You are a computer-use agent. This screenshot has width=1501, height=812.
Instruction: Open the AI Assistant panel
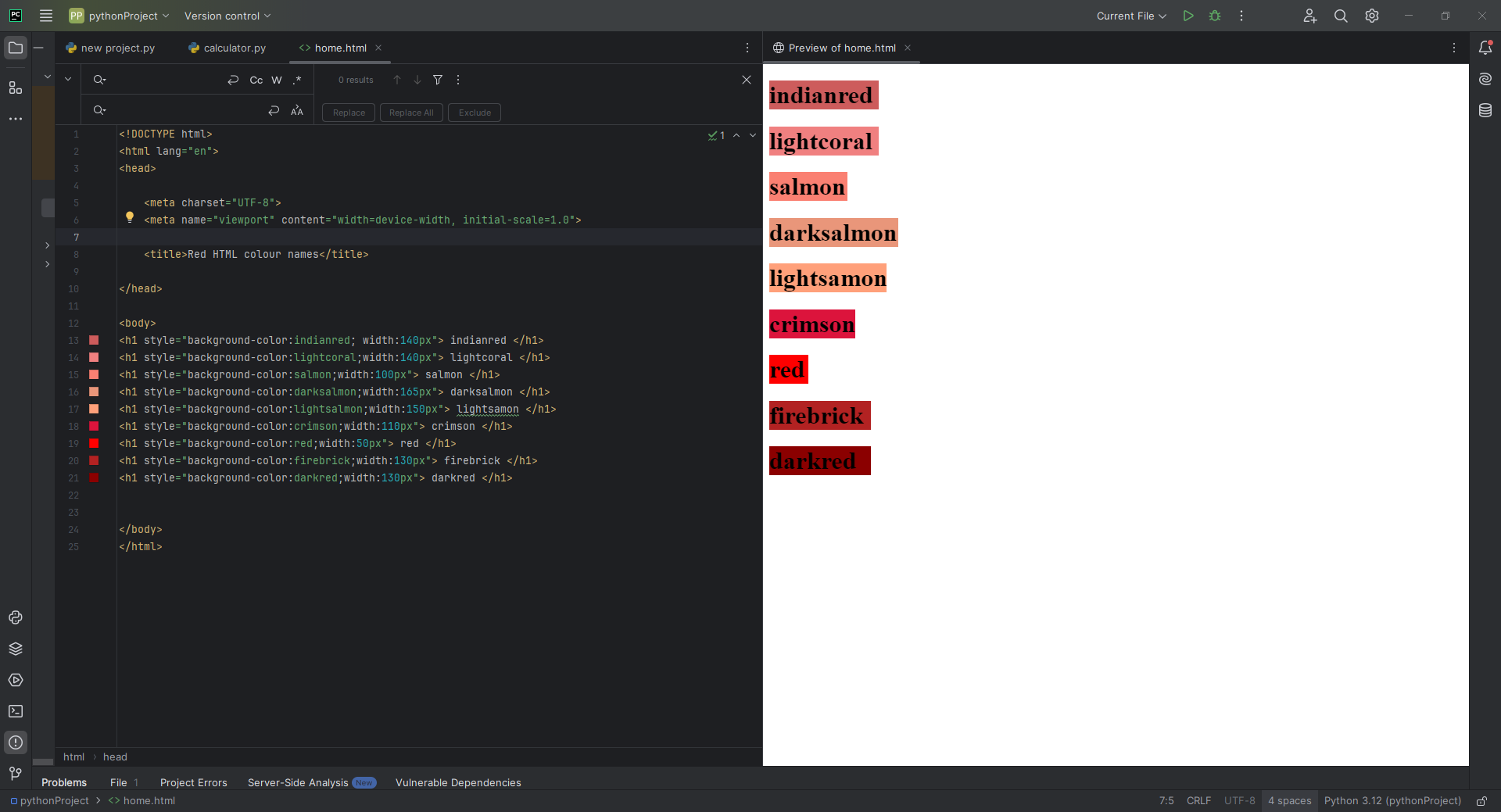point(1485,79)
